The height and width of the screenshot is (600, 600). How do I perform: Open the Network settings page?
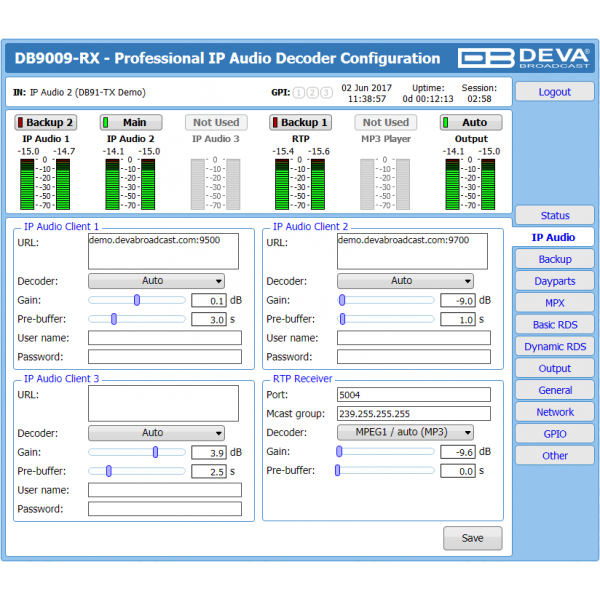[554, 412]
